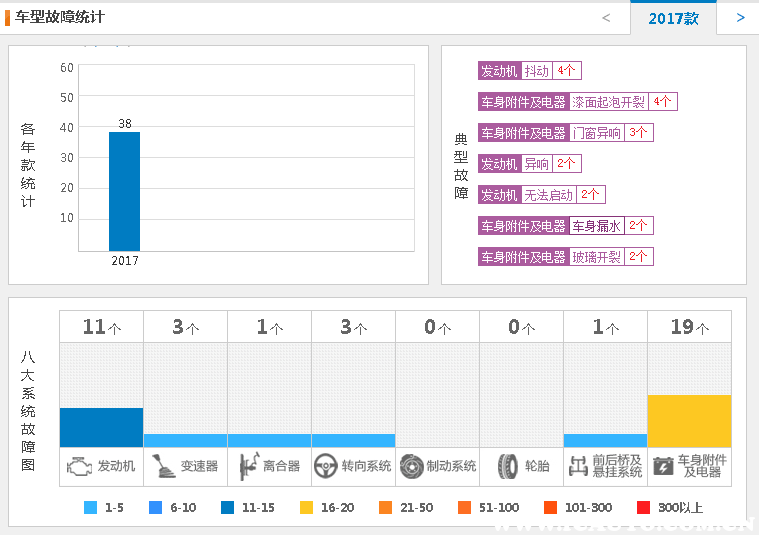Select the steering system (转向系统) wheel icon

click(x=326, y=466)
